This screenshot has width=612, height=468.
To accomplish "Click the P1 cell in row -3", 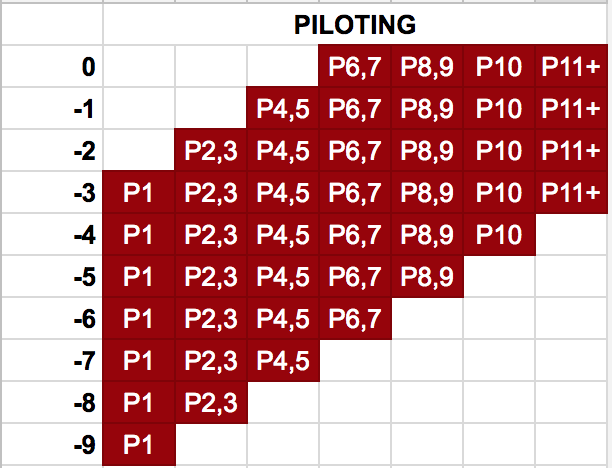I will (x=139, y=193).
